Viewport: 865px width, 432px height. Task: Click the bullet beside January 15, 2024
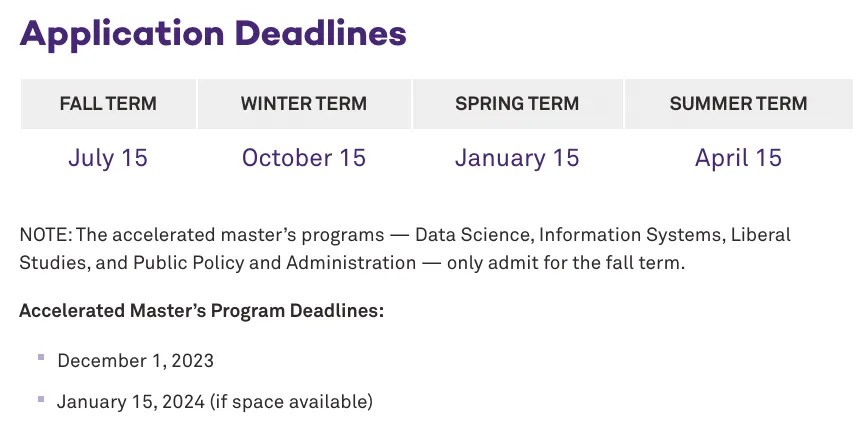[x=41, y=399]
